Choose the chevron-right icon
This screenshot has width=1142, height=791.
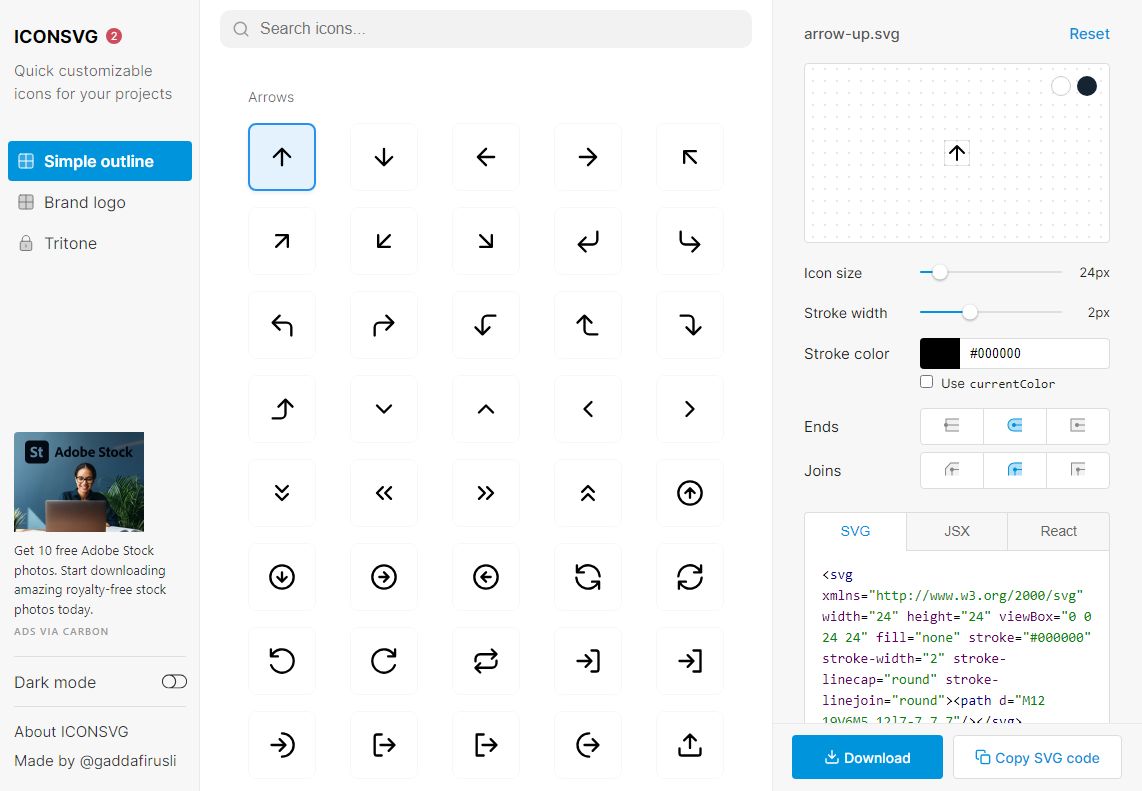coord(690,409)
